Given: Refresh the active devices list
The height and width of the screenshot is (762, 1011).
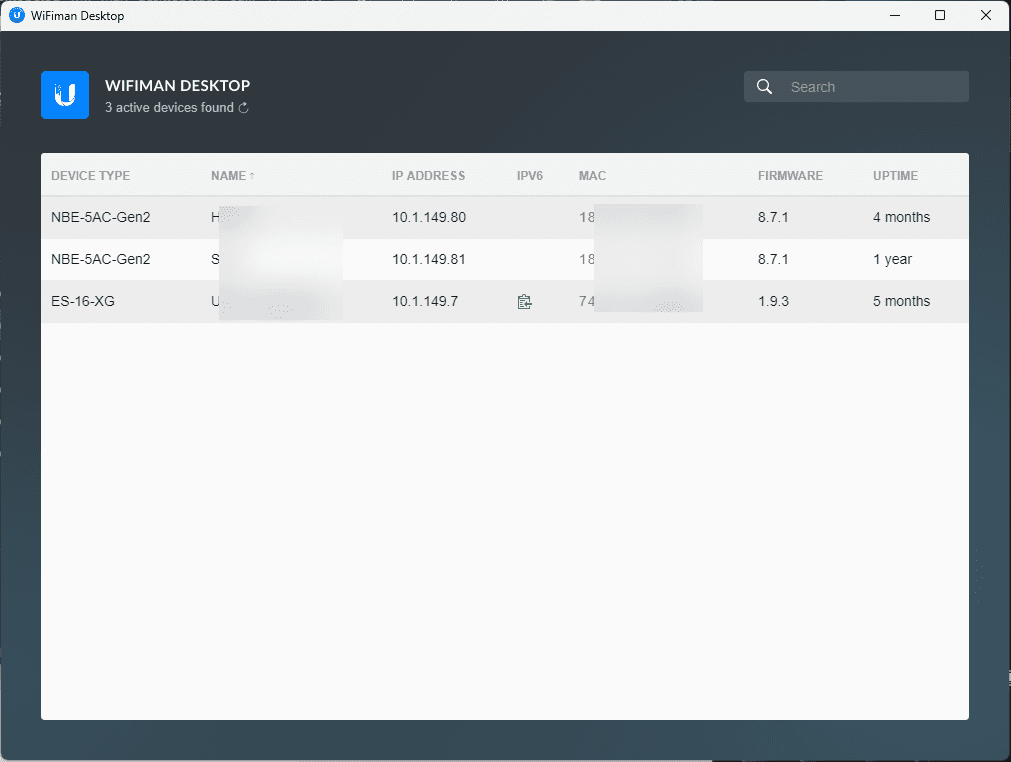Looking at the screenshot, I should [x=244, y=108].
